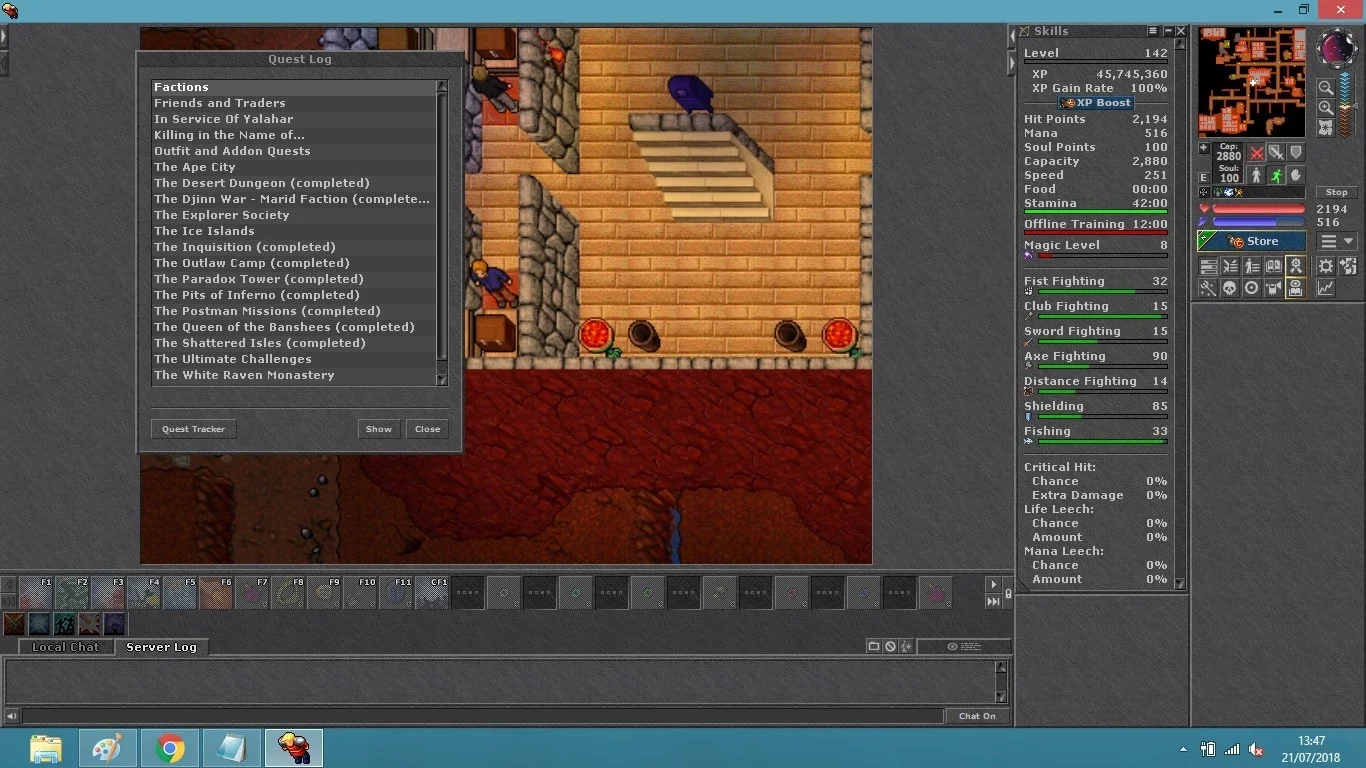Click the arrows icon right of the gear
The image size is (1366, 768).
click(1348, 266)
